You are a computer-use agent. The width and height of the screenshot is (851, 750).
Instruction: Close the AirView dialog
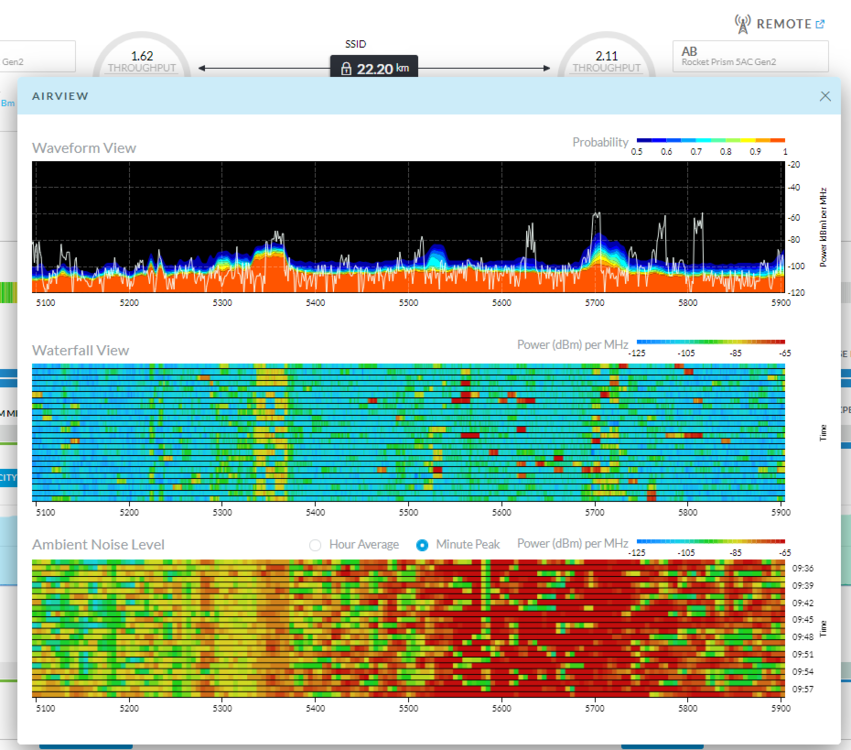[x=825, y=96]
